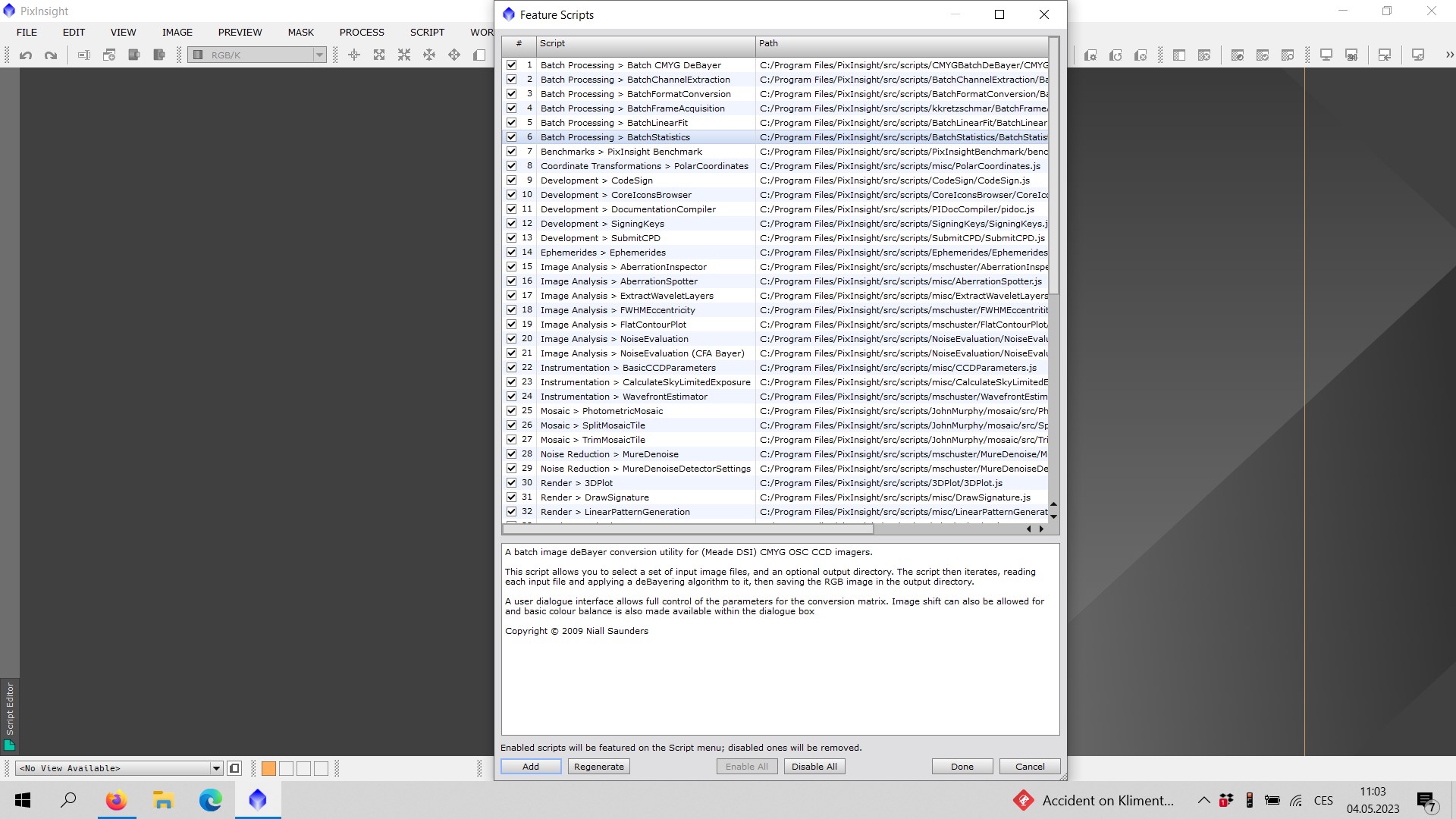Image resolution: width=1456 pixels, height=819 pixels.
Task: Select the orange color swatch
Action: pyautogui.click(x=268, y=768)
